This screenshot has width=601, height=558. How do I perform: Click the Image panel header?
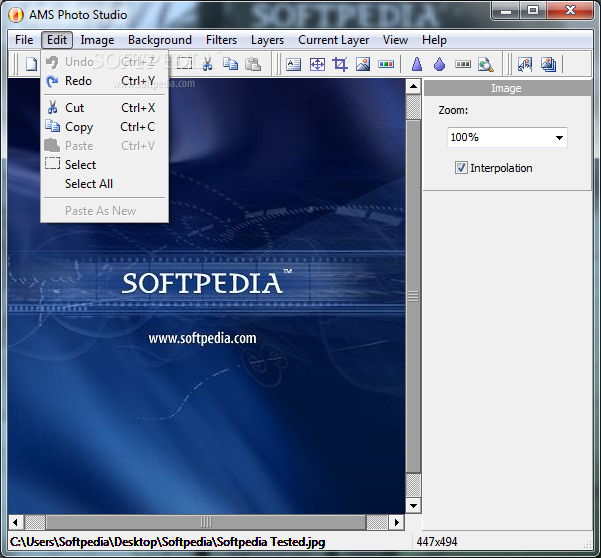(507, 88)
